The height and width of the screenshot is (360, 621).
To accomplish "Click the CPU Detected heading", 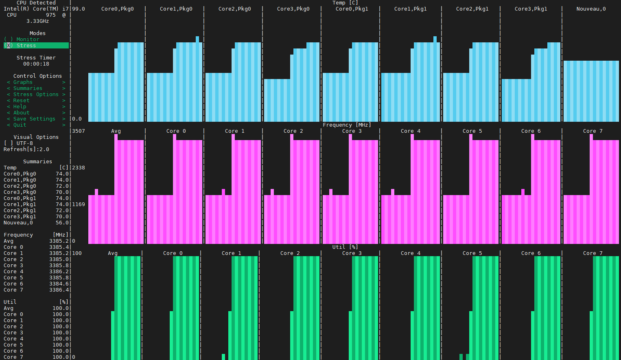I will (36, 3).
